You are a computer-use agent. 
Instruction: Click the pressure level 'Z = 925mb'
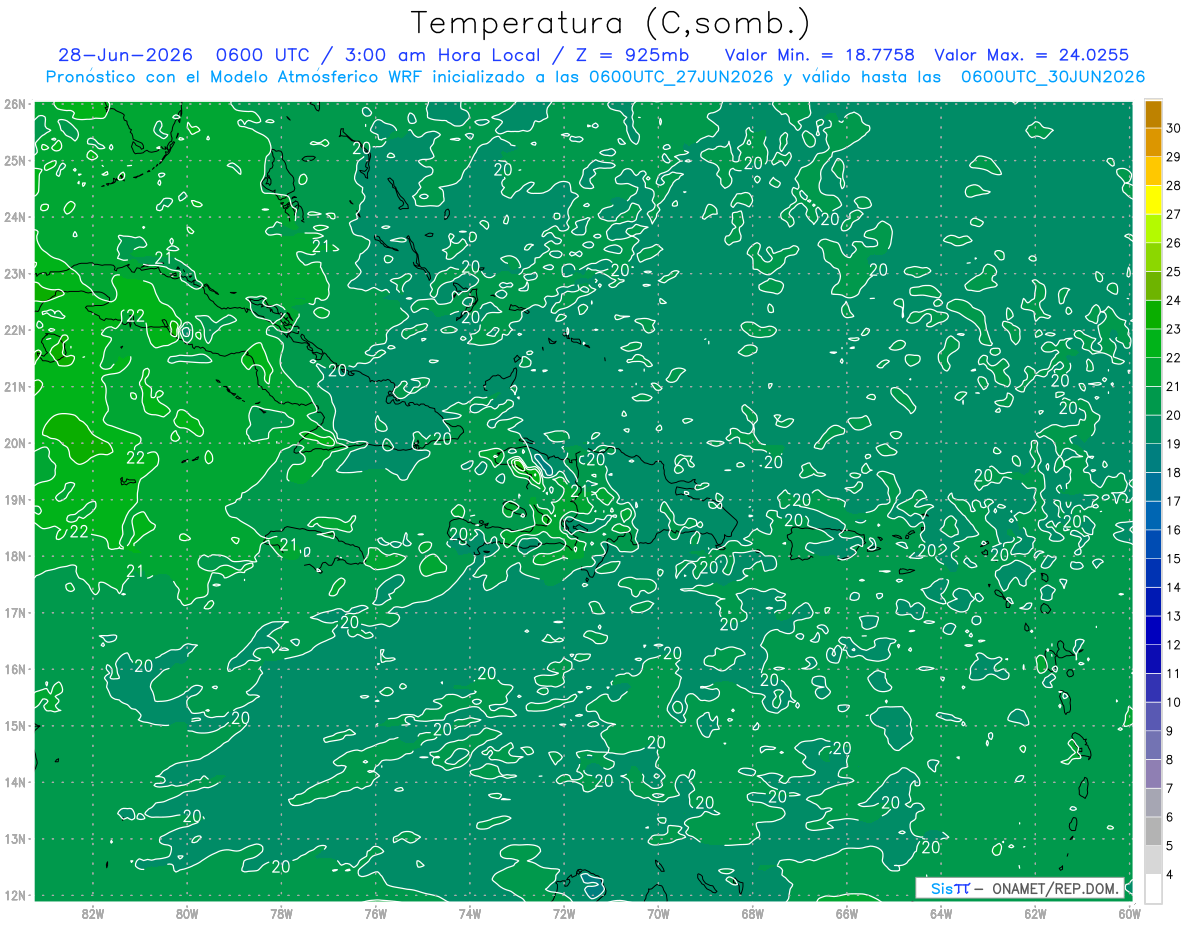pos(632,55)
